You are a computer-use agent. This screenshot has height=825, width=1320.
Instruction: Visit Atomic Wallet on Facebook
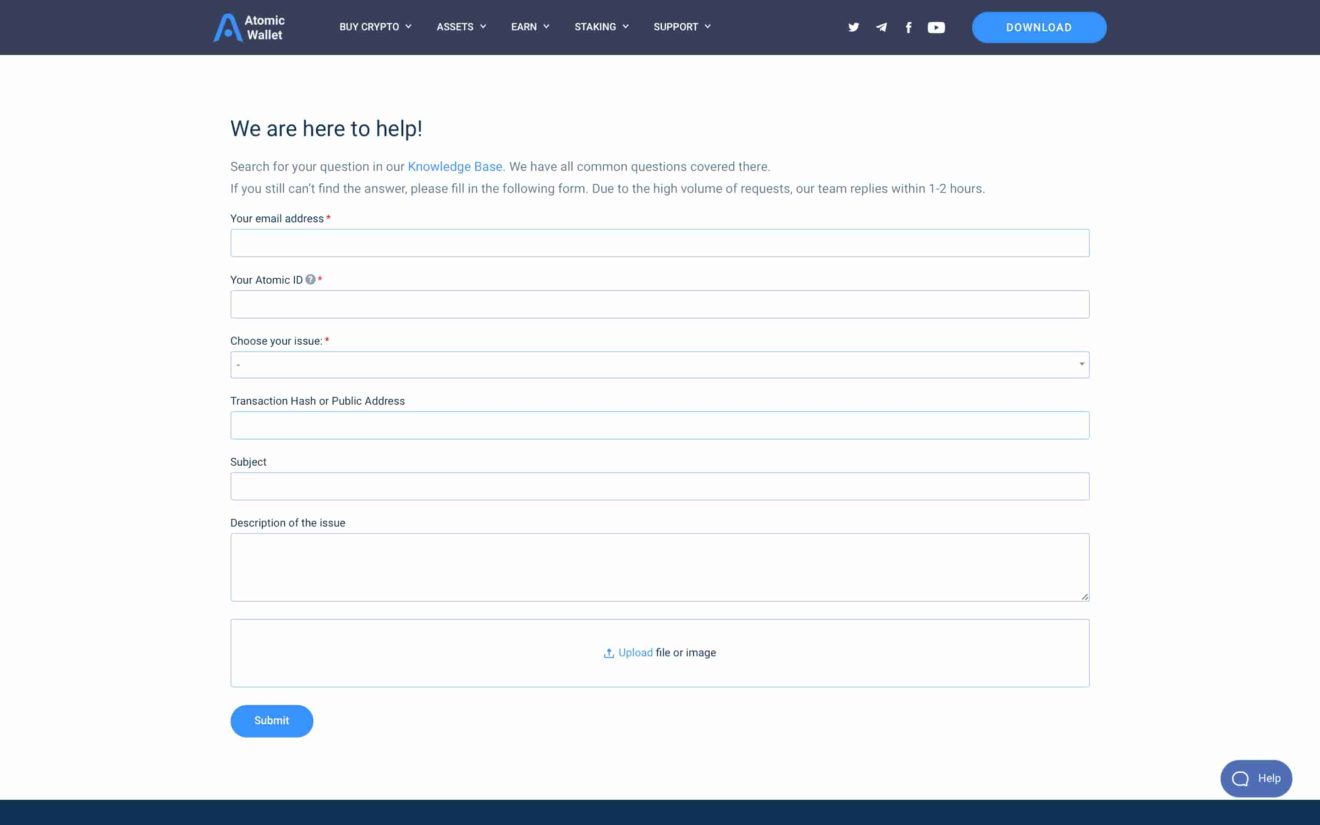click(x=908, y=27)
